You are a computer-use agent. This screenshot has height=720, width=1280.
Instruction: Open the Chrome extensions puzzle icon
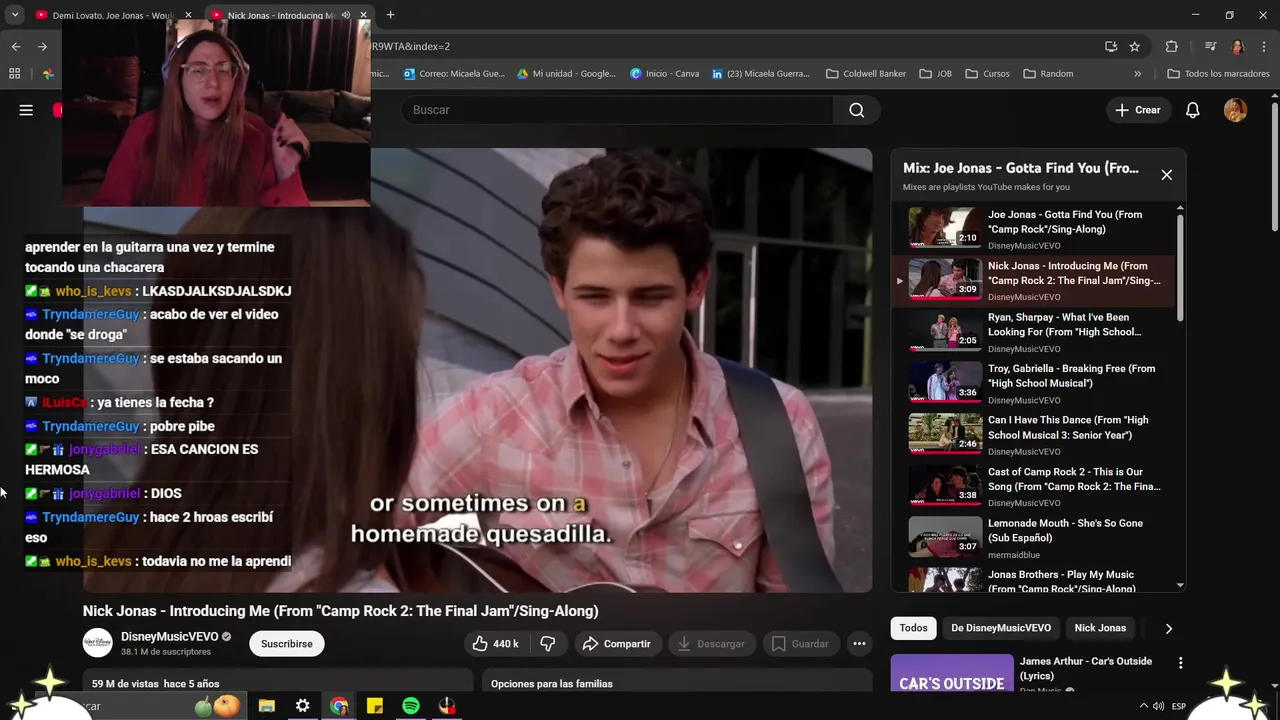click(x=1171, y=46)
